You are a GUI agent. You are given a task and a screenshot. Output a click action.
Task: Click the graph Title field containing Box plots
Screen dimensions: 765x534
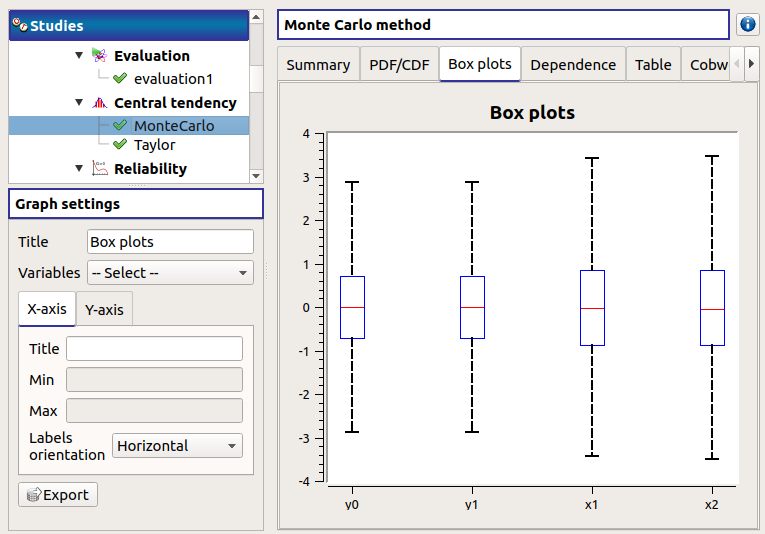point(170,242)
